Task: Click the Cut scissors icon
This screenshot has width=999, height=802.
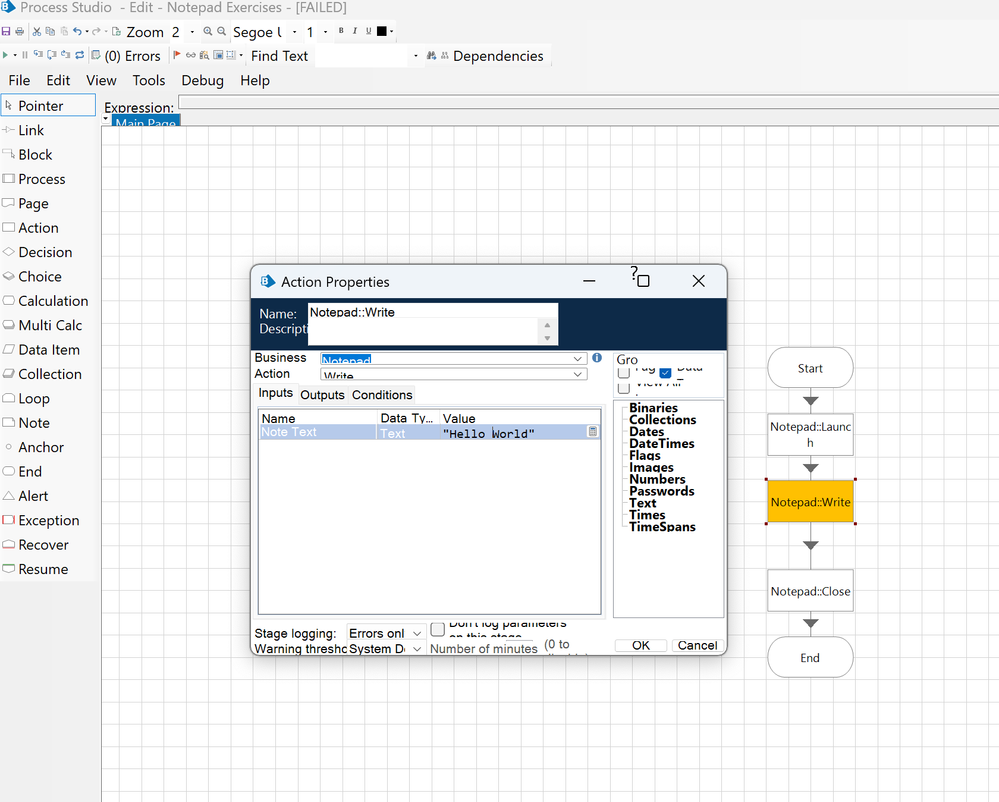Action: click(37, 32)
